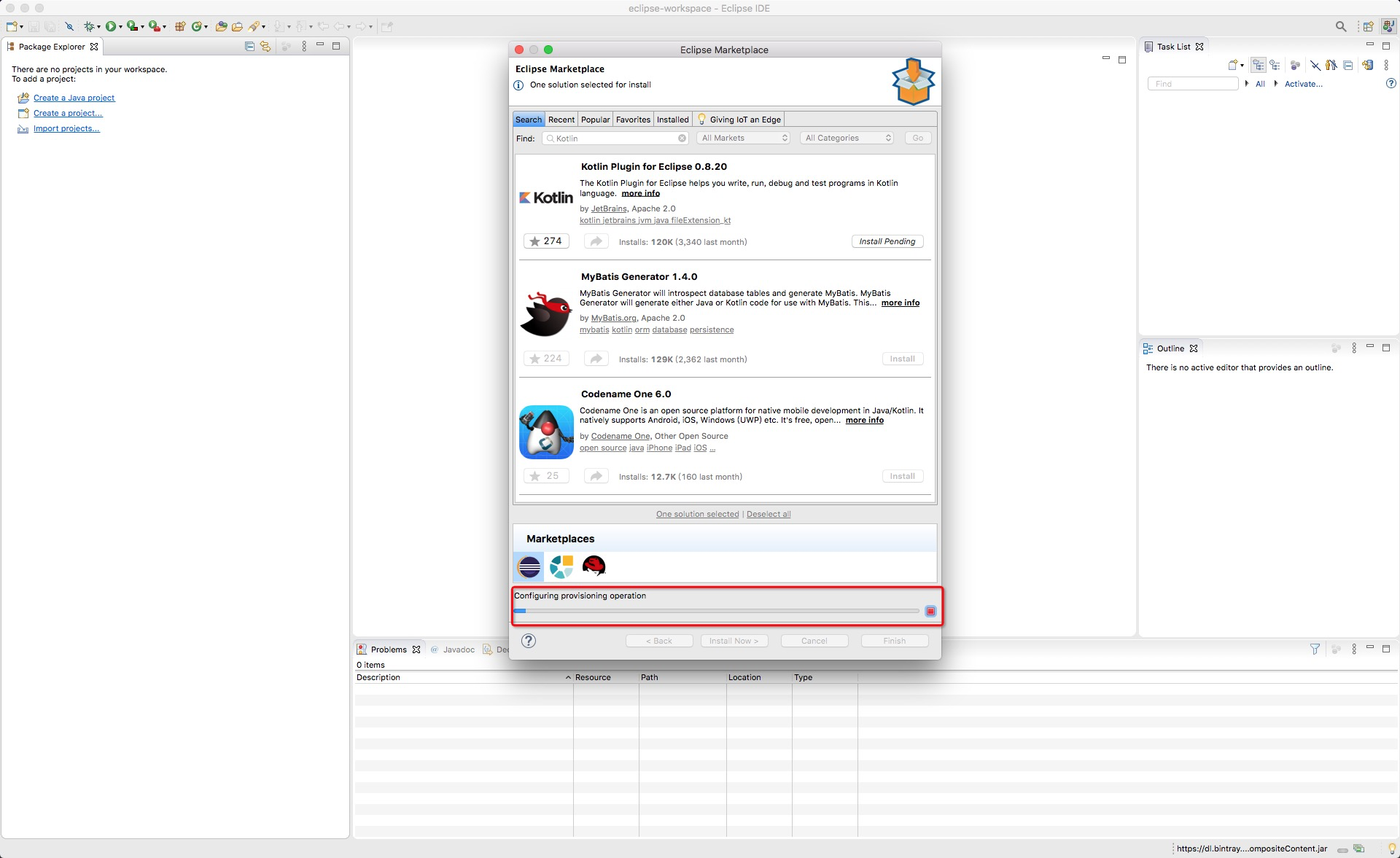This screenshot has height=858, width=1400.
Task: Click the provisioning operation progress bar
Action: 717,611
